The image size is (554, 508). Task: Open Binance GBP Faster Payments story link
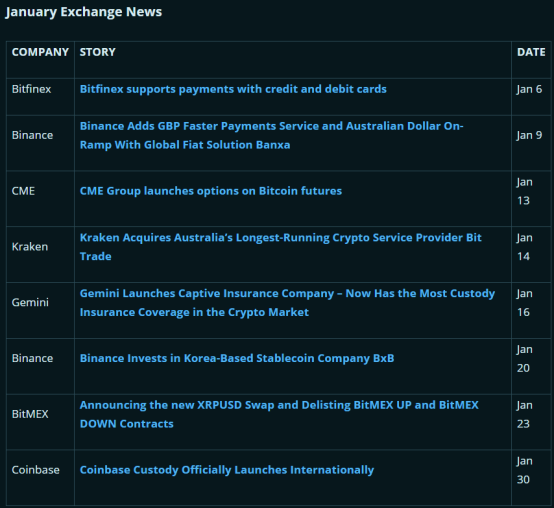point(271,135)
